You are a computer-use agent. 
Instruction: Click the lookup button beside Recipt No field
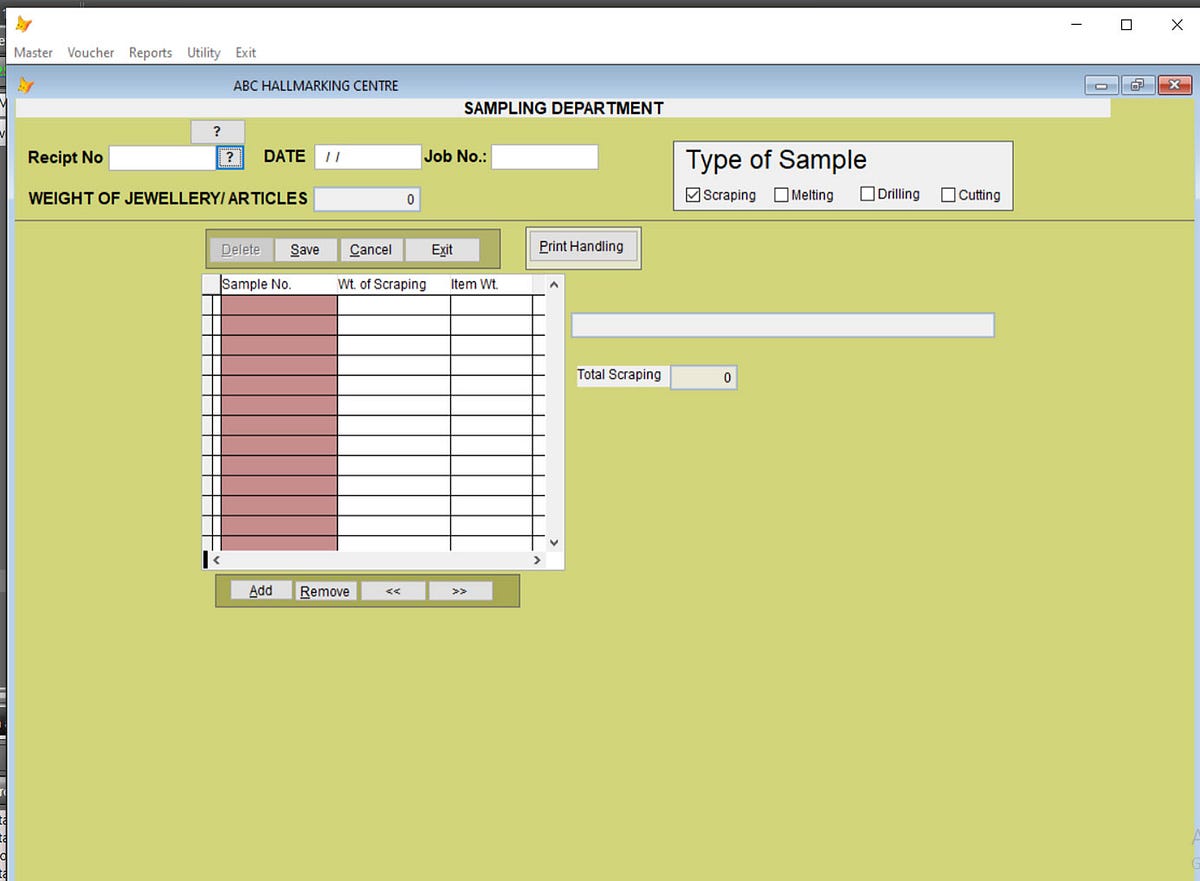[230, 158]
